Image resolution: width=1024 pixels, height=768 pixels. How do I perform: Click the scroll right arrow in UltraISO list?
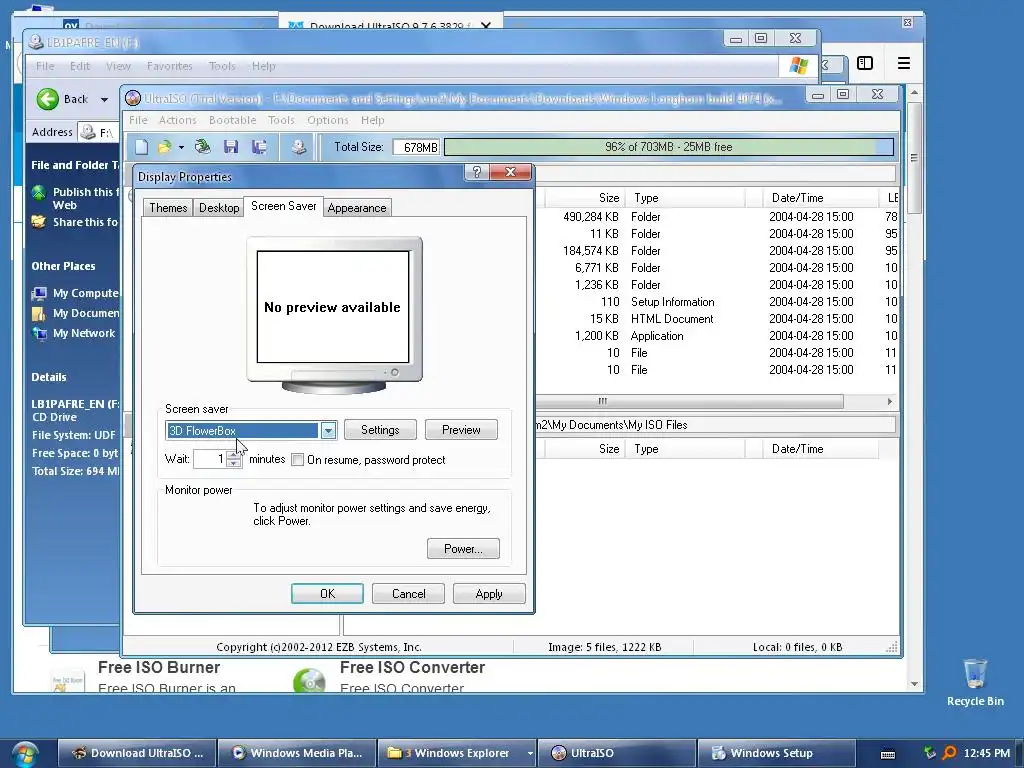click(x=889, y=401)
